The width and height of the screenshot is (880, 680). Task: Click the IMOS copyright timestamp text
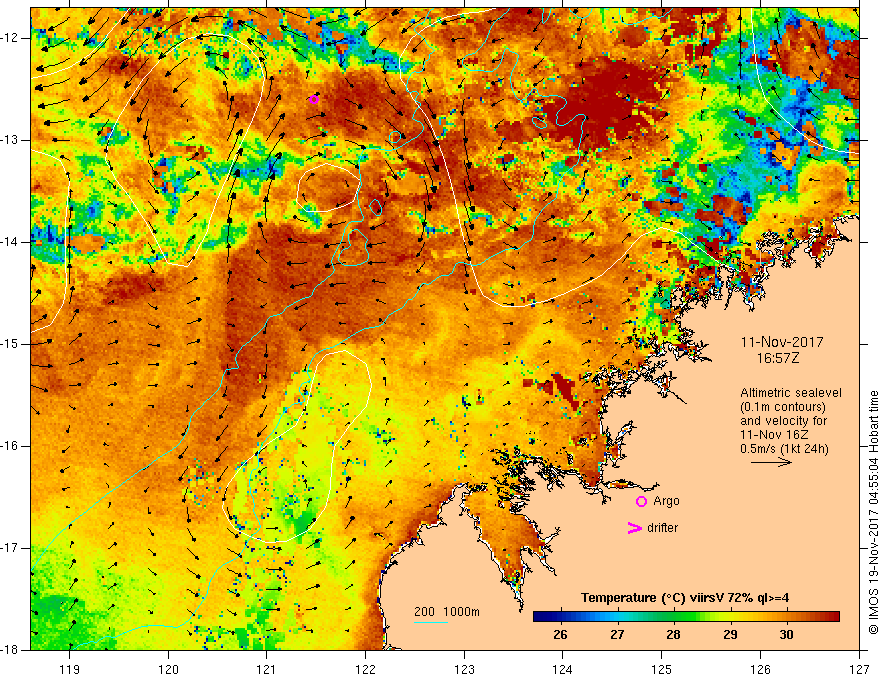[x=873, y=513]
